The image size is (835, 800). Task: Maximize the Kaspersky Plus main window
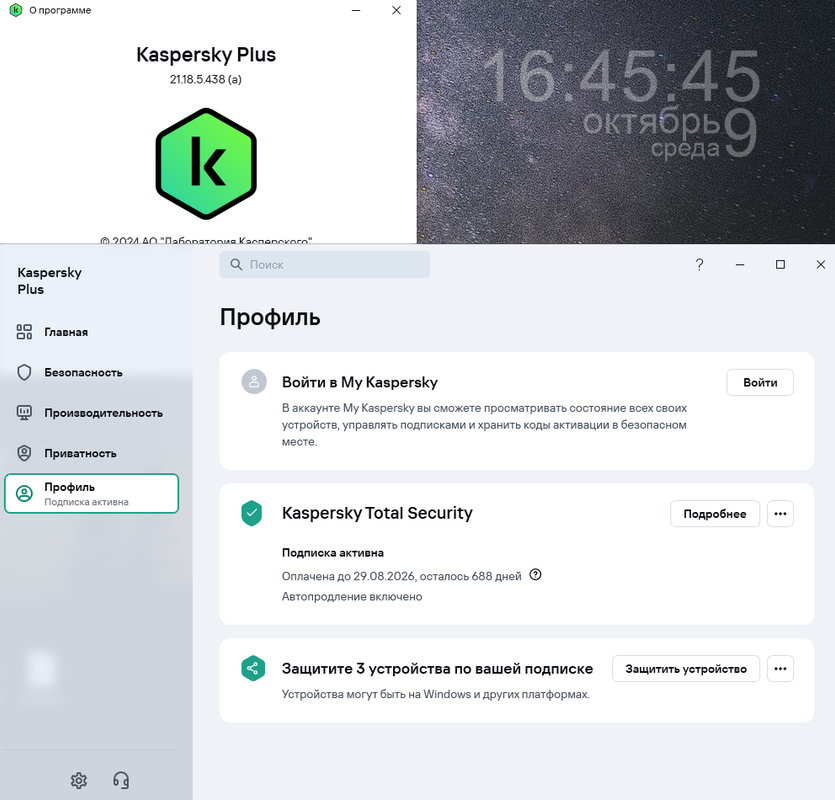[780, 265]
